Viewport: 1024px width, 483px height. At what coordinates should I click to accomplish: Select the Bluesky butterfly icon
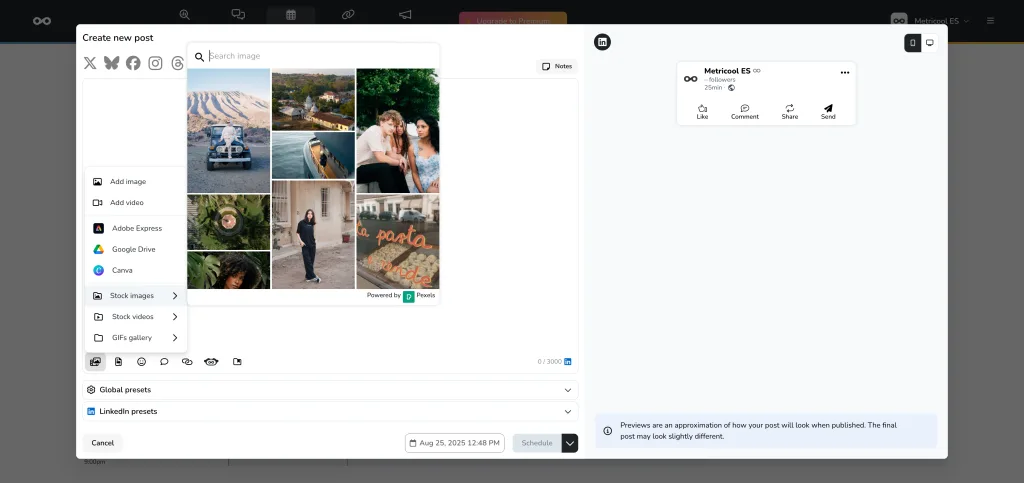(111, 63)
